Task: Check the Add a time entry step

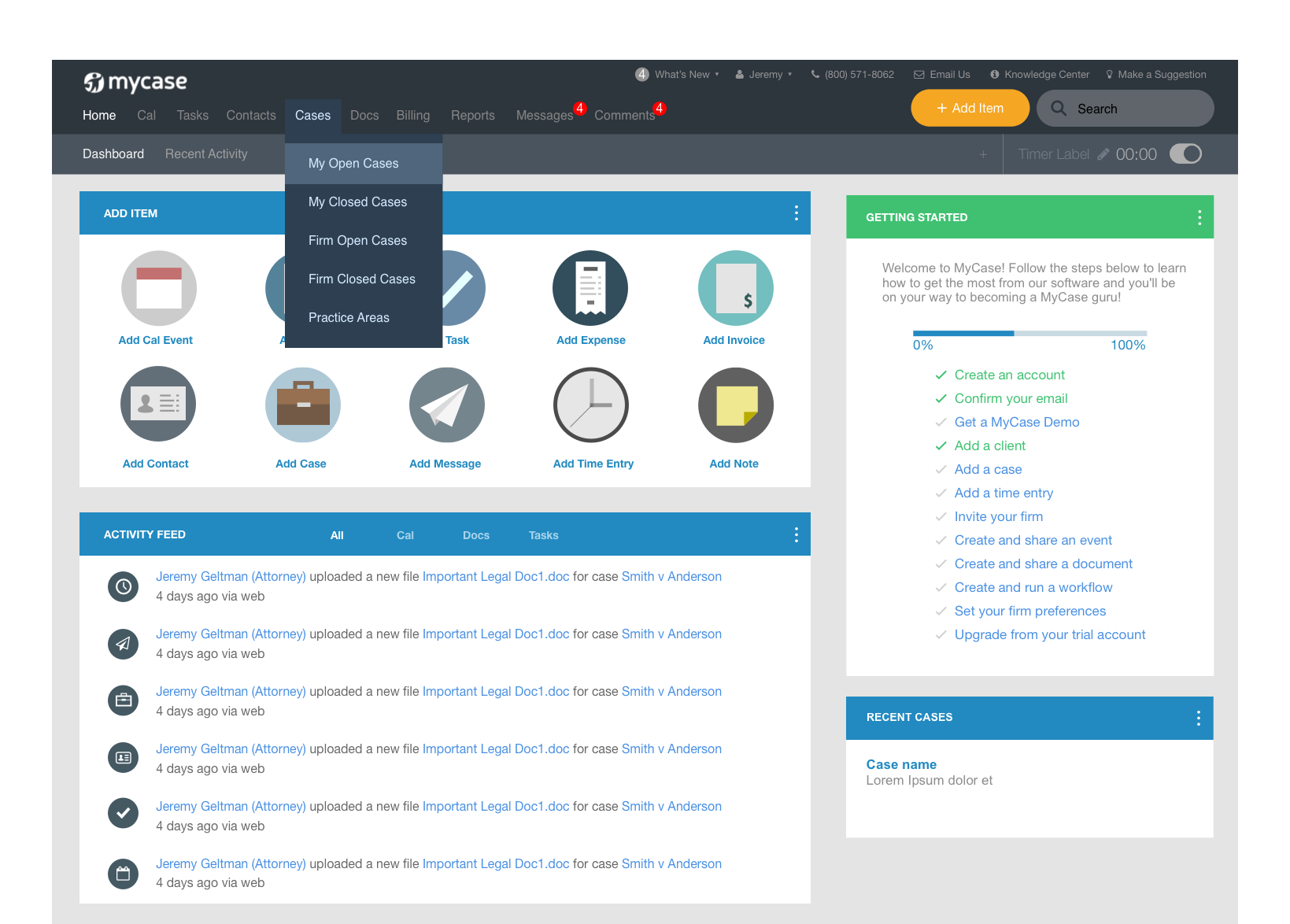Action: click(x=941, y=493)
